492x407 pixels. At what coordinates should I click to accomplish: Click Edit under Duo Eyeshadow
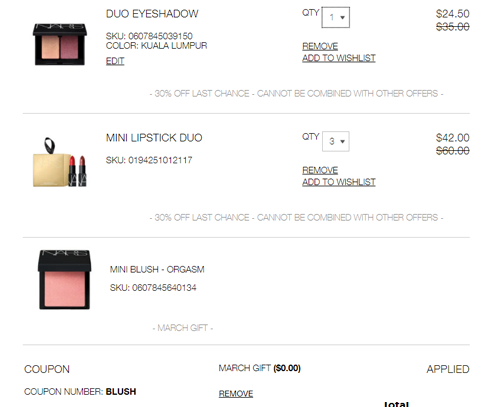pyautogui.click(x=115, y=61)
